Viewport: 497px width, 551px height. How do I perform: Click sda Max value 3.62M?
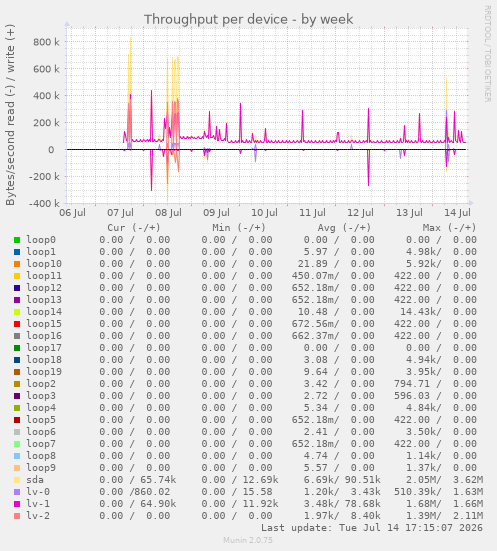pos(468,480)
